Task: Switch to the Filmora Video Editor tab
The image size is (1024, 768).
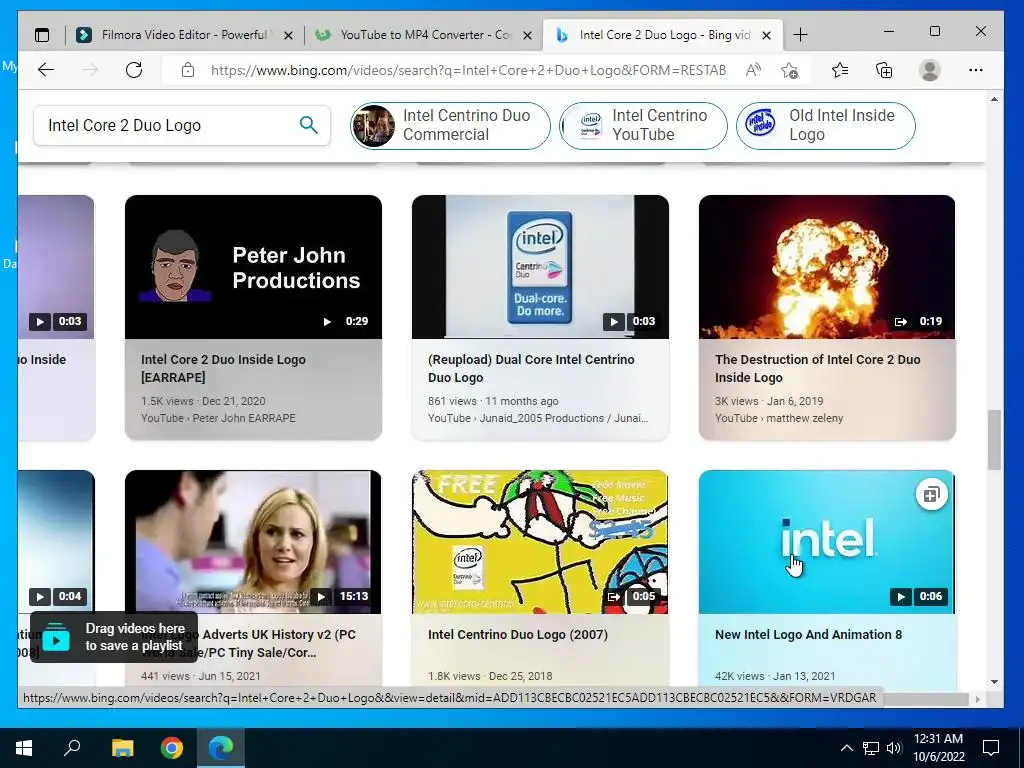Action: tap(185, 35)
